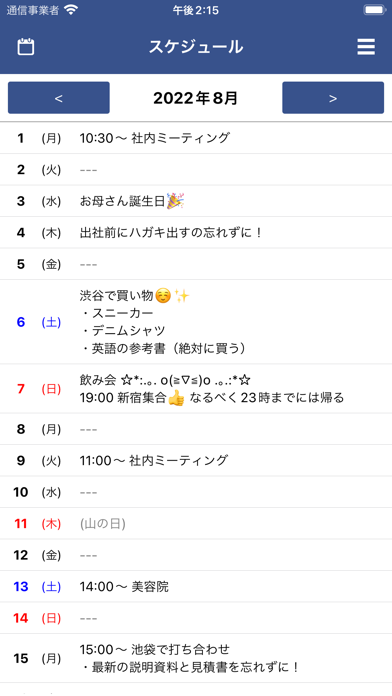Open August 1 社内ミーティング entry
392x696 pixels.
pos(196,138)
